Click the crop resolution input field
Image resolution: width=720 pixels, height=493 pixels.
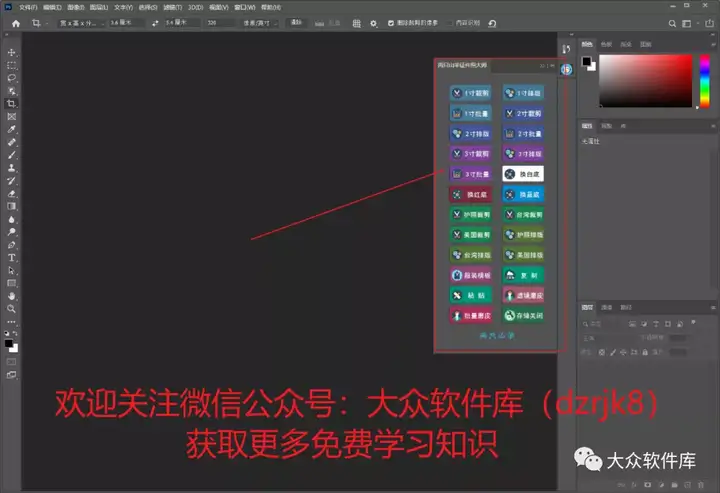click(x=220, y=23)
